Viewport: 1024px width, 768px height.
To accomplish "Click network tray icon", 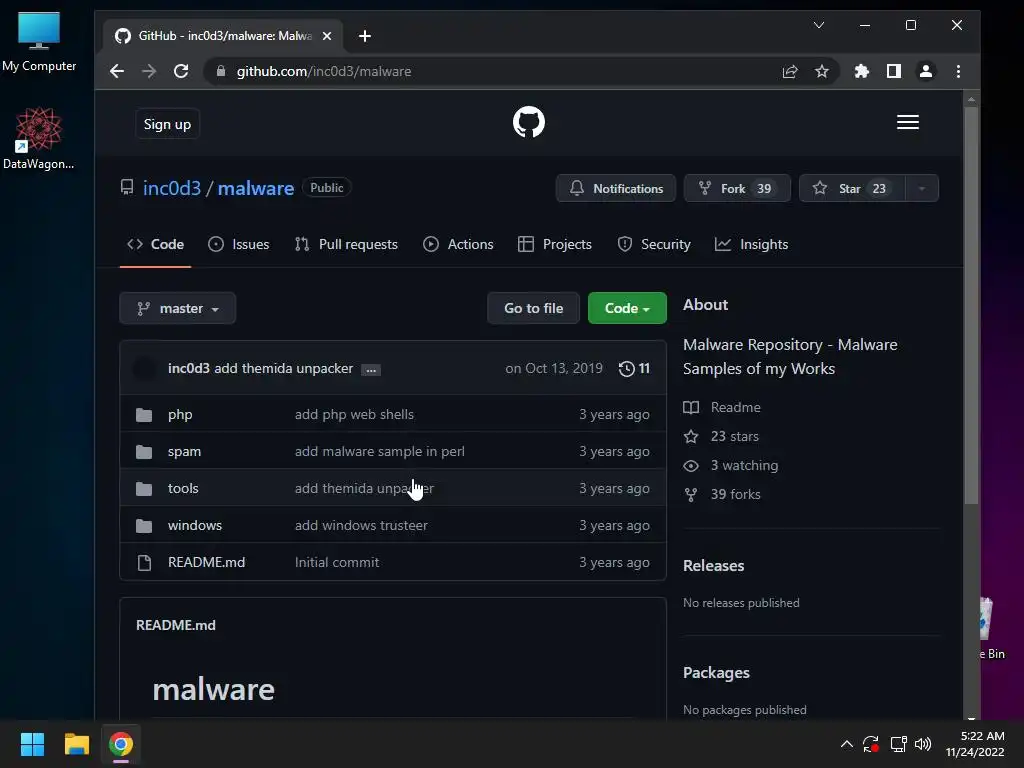I will pyautogui.click(x=899, y=744).
